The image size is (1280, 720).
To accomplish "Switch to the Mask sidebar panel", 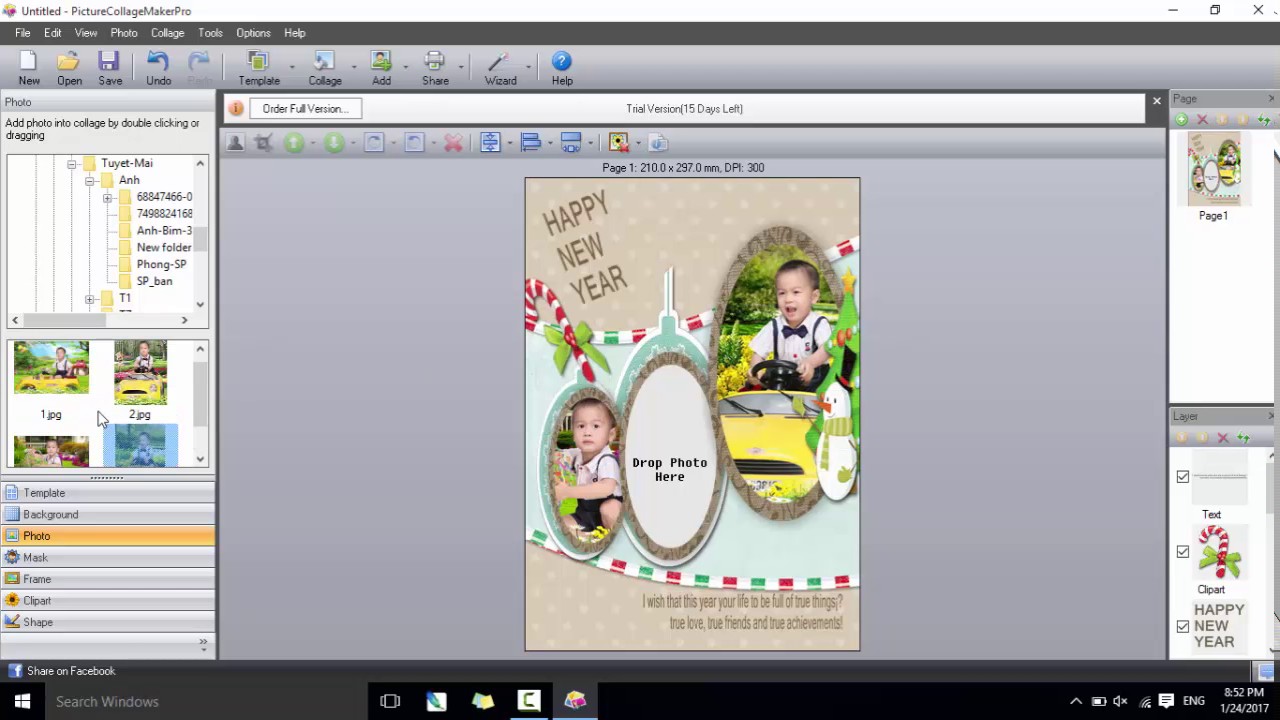I will tap(107, 557).
